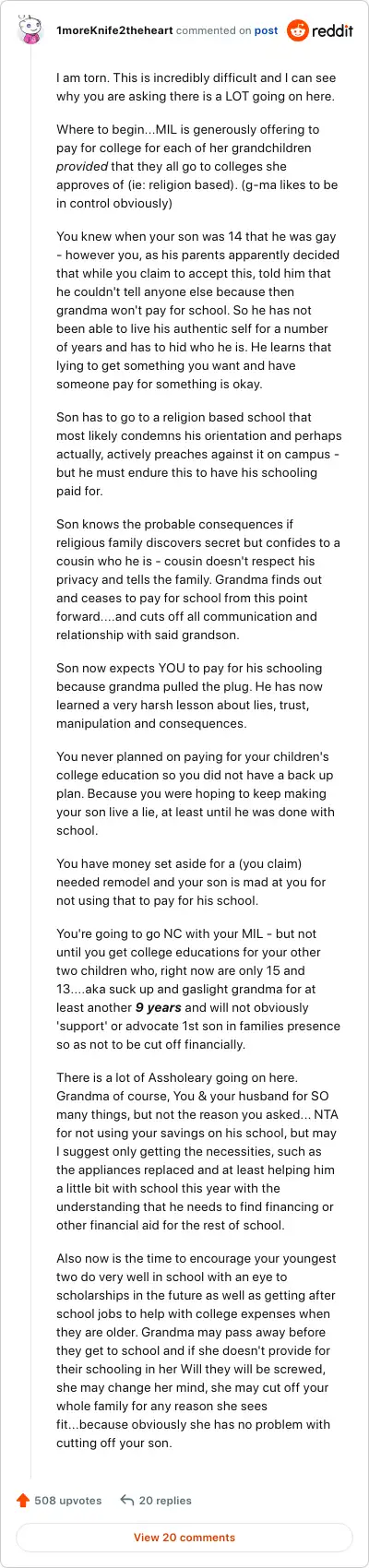369x1568 pixels.
Task: Click the bold "9 years" text
Action: coord(158,1007)
